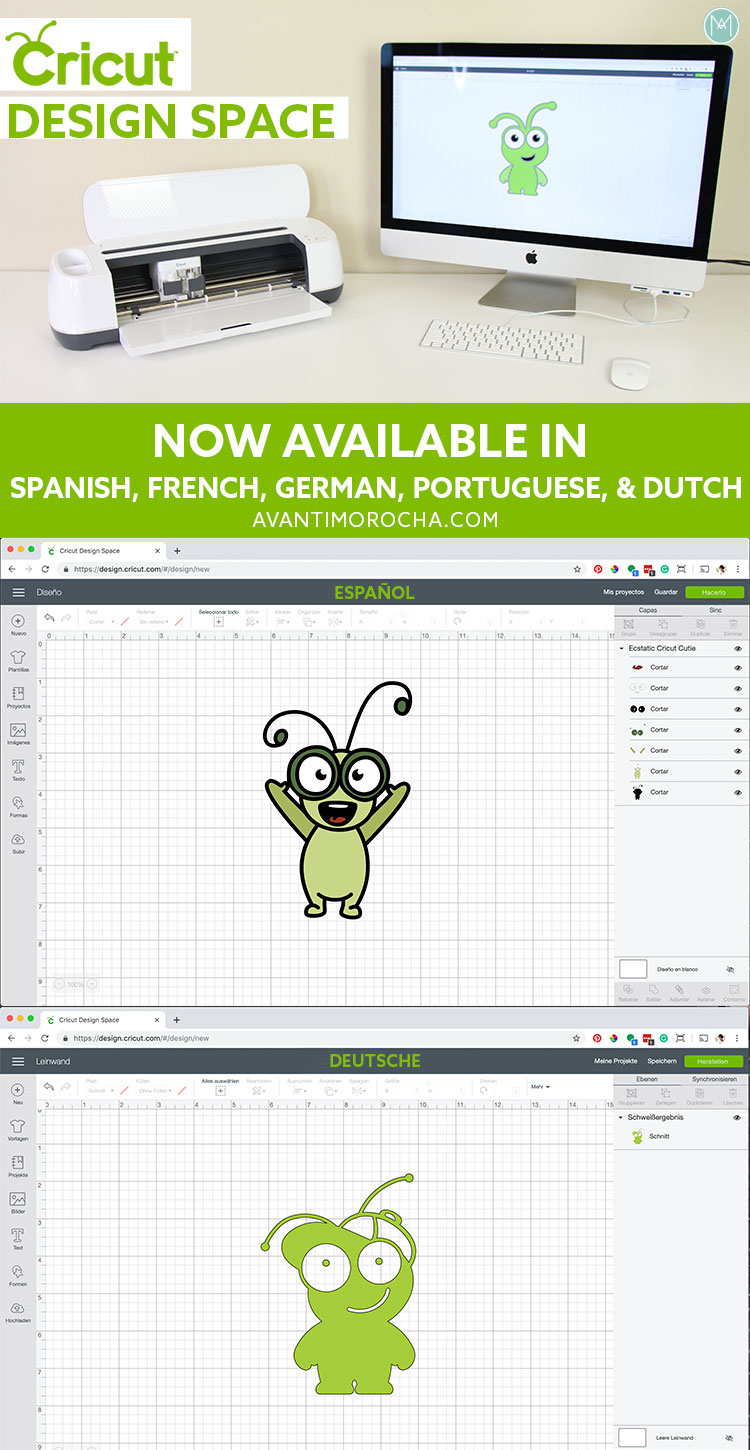Click Eliminar trash icon in Capas panel
Viewport: 750px width, 1450px height.
(x=733, y=627)
